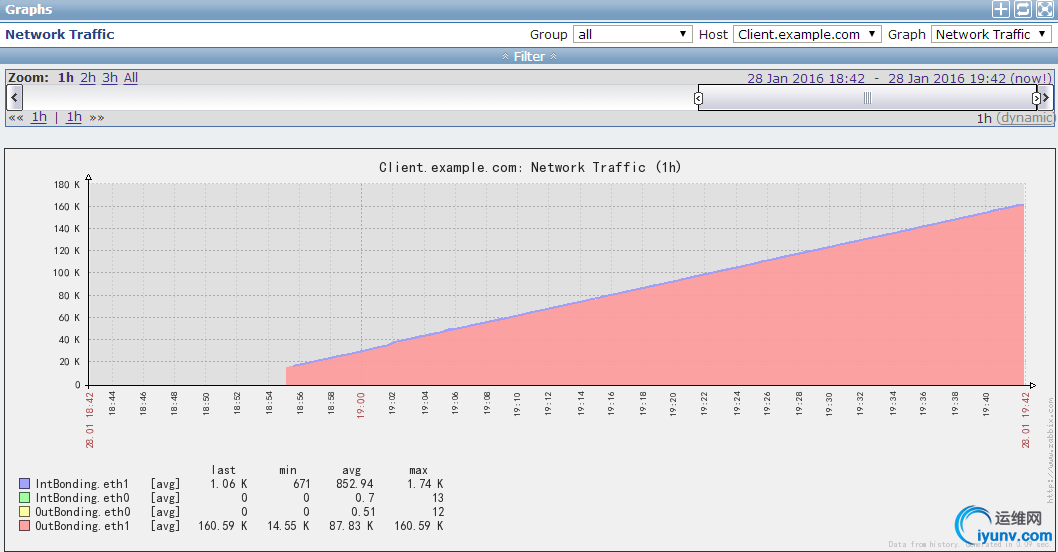Click the OutBonding.eth1 legend label
1058x552 pixels.
click(x=82, y=526)
